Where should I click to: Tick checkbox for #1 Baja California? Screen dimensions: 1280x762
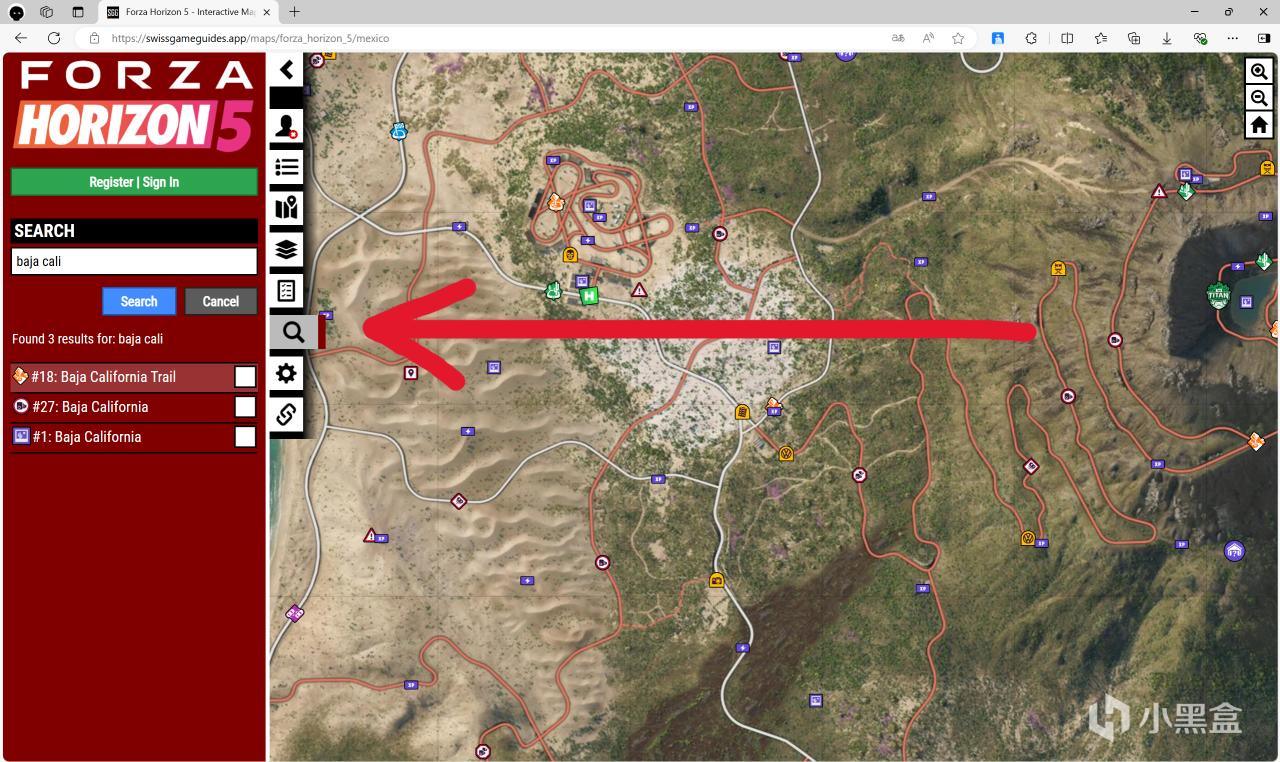point(245,437)
